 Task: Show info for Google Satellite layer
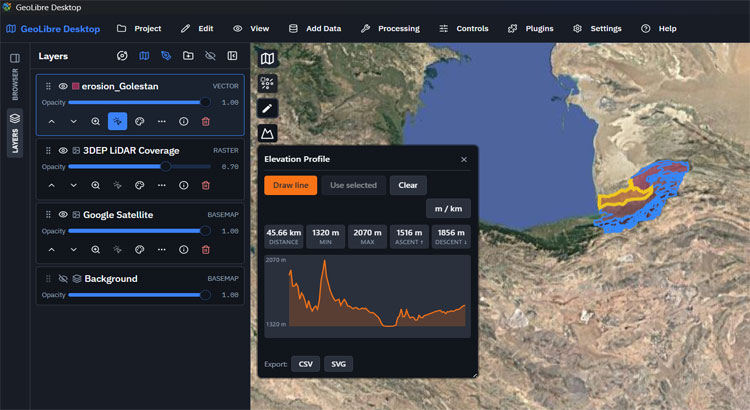pos(184,249)
